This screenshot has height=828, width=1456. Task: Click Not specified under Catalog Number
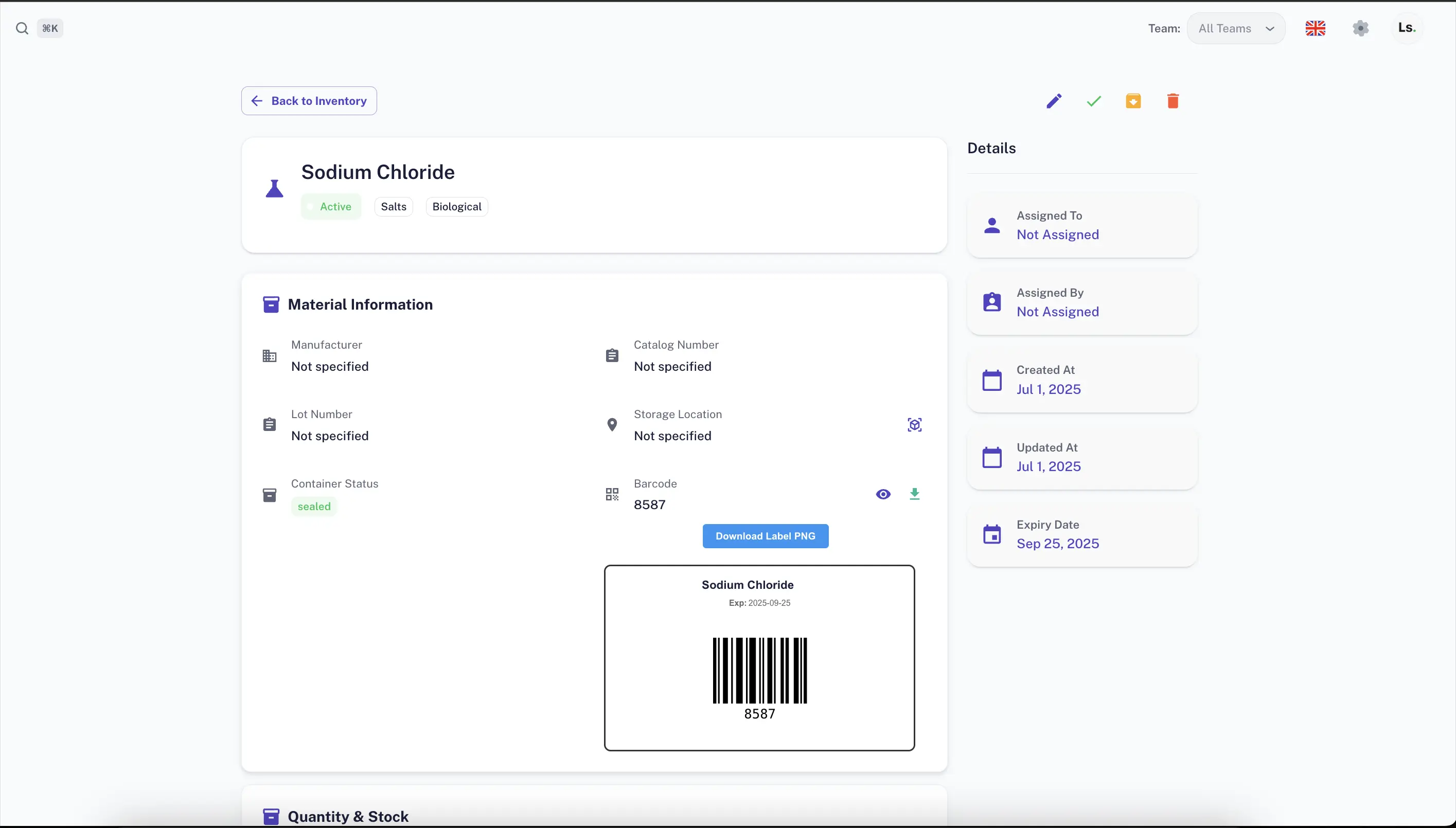pyautogui.click(x=673, y=366)
